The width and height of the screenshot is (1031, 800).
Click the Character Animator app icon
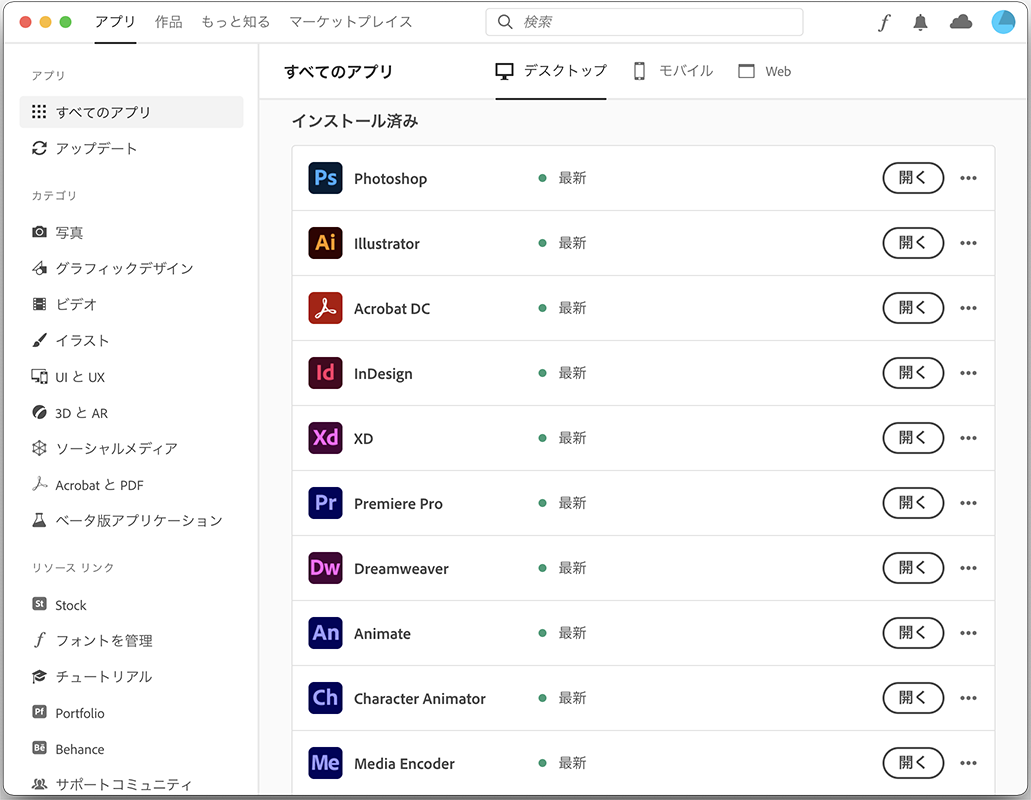pos(325,698)
